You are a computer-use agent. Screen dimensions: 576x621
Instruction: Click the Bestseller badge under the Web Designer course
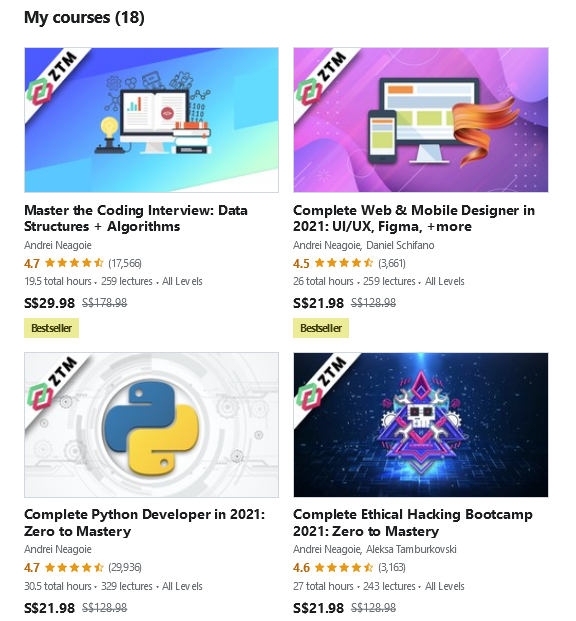pos(321,328)
